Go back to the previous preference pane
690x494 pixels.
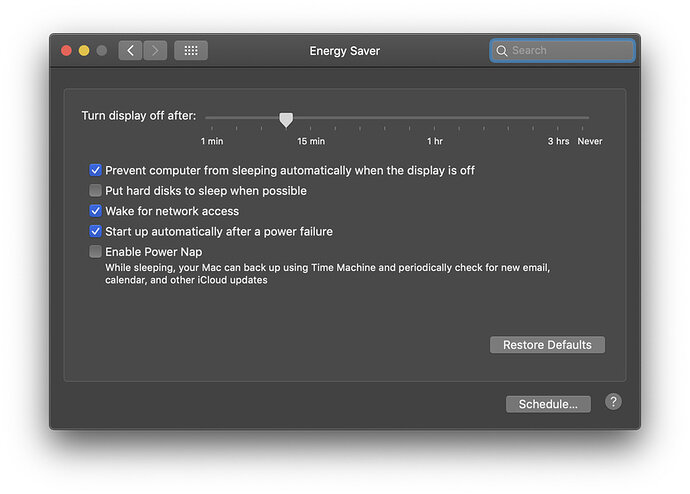(130, 50)
